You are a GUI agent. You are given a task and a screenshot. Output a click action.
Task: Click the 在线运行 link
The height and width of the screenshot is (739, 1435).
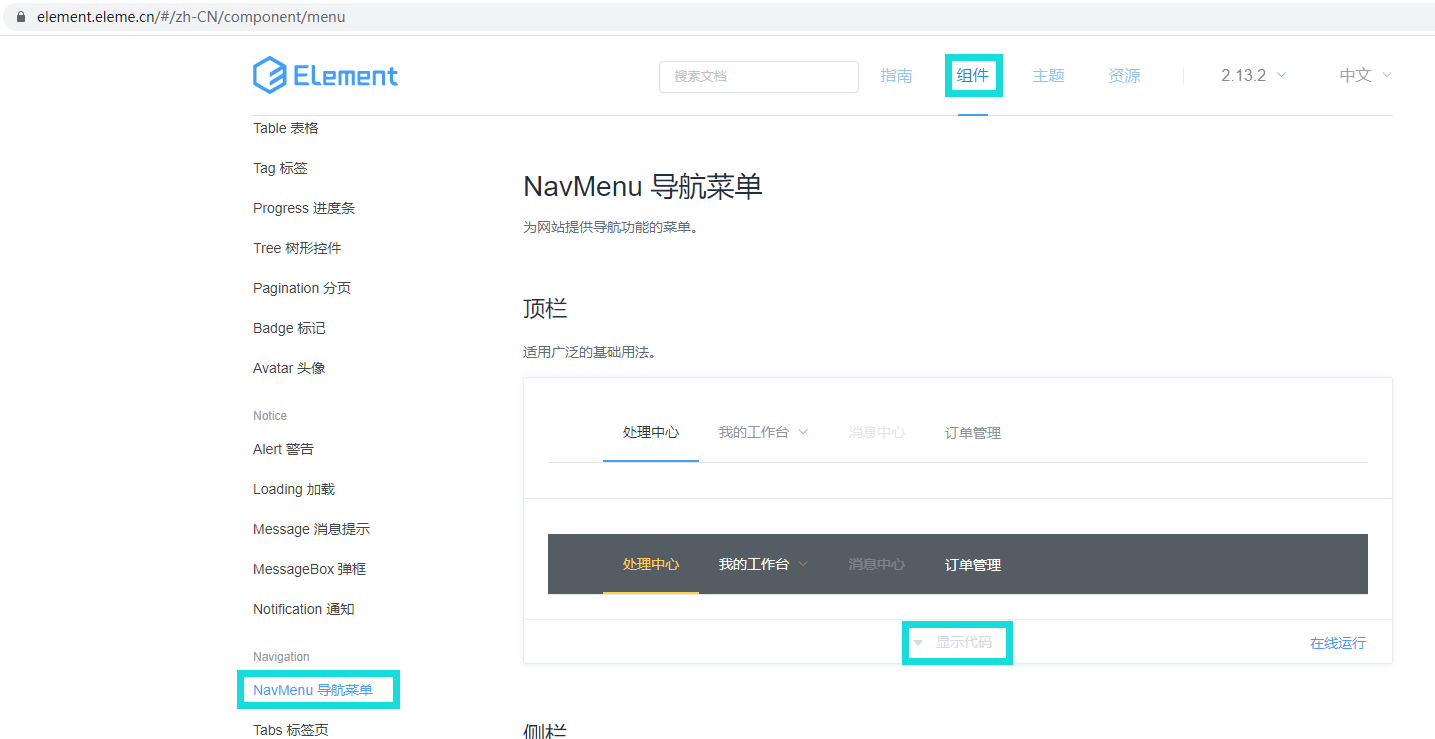[1338, 643]
